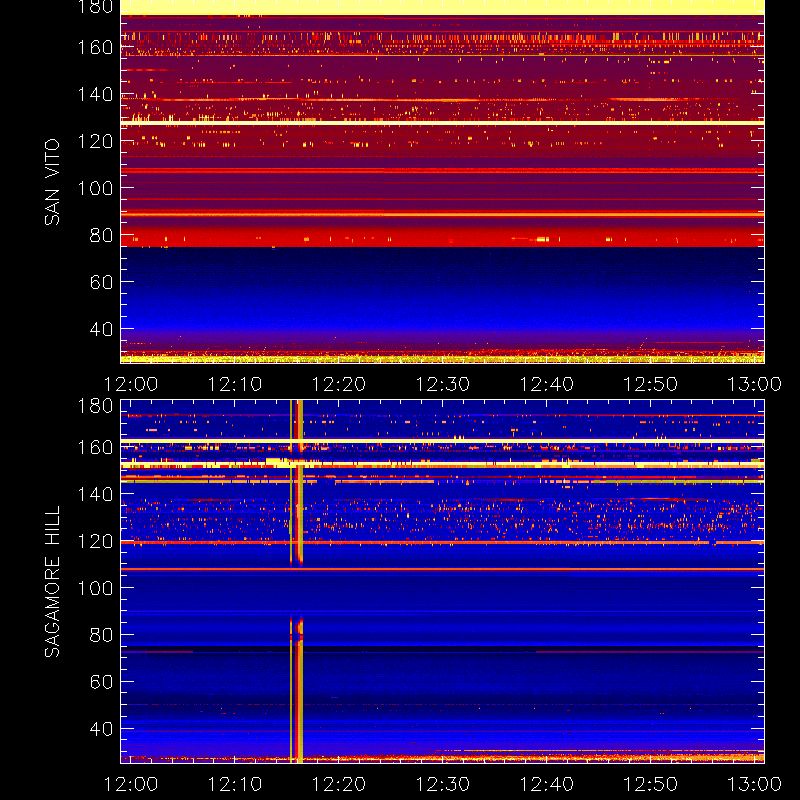
Task: Click 12:00 label under San Vito plot
Action: click(131, 384)
